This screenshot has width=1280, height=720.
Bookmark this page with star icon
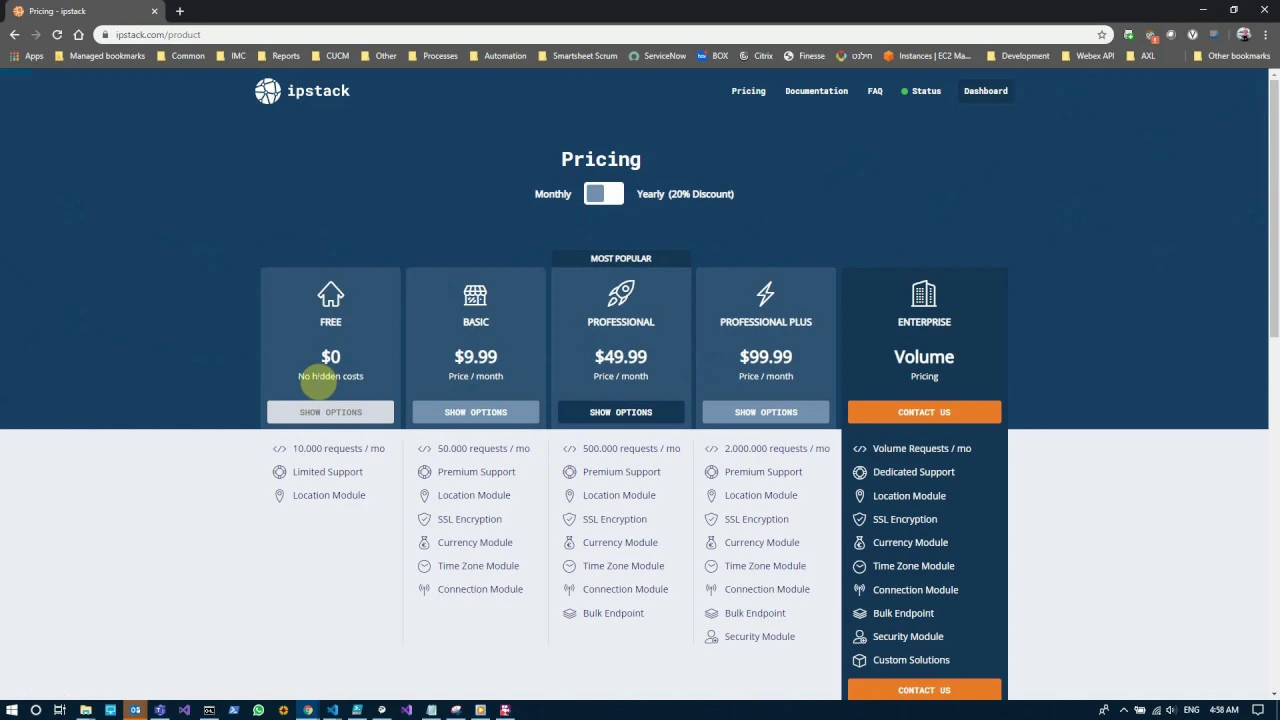click(x=1102, y=34)
